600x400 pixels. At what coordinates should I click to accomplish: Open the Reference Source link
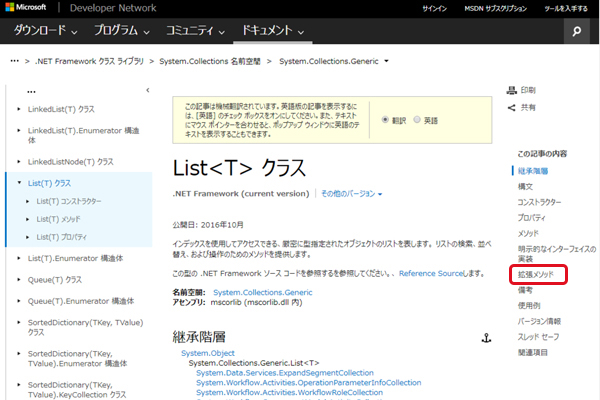pyautogui.click(x=431, y=273)
